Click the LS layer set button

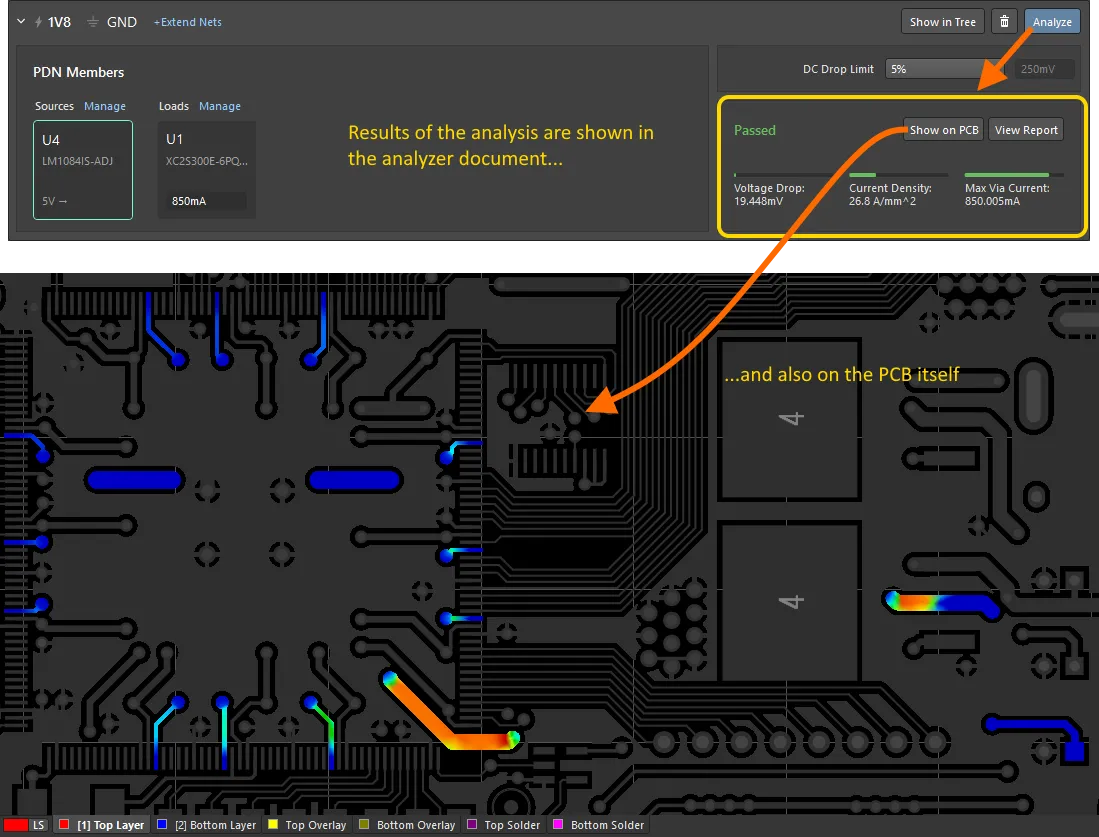(38, 826)
